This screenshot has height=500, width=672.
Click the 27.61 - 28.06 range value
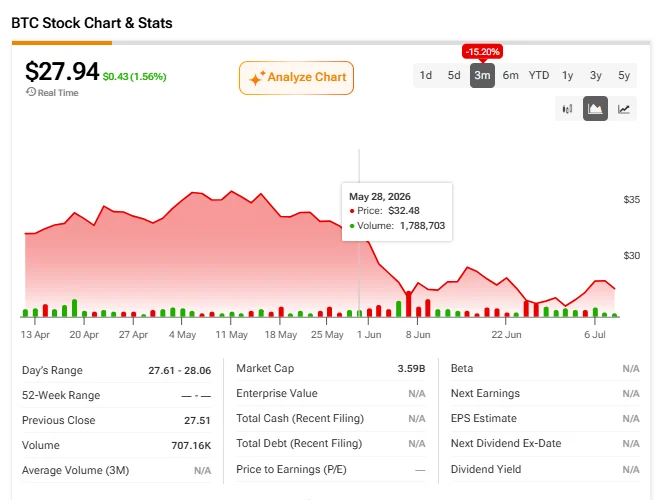coord(180,371)
